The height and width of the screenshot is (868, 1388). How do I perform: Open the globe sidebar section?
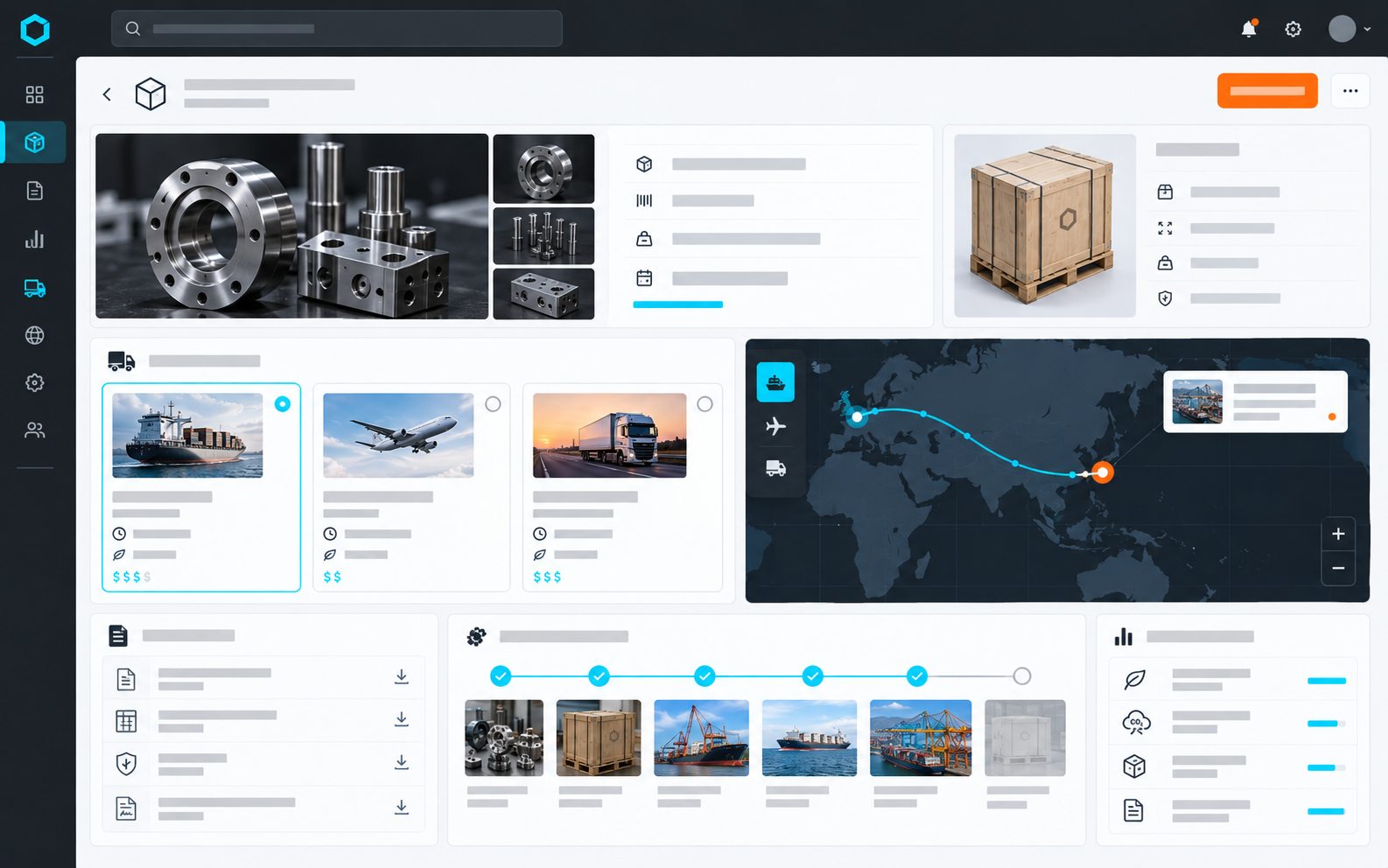(x=34, y=335)
